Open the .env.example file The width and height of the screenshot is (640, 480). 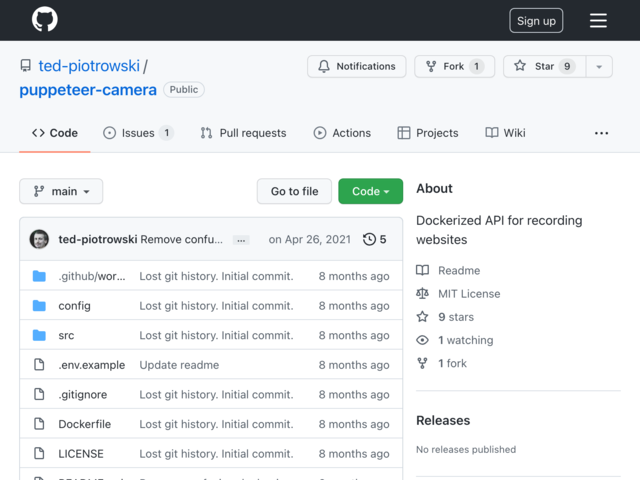coord(91,365)
